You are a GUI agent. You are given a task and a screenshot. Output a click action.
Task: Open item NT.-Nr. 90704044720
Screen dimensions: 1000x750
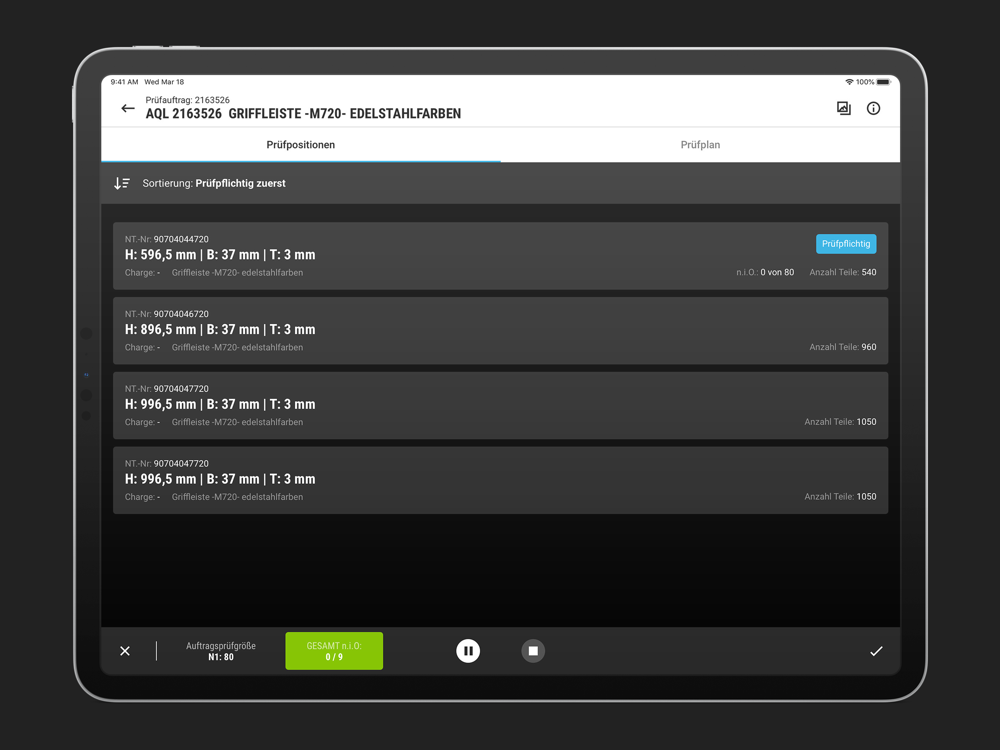[501, 256]
